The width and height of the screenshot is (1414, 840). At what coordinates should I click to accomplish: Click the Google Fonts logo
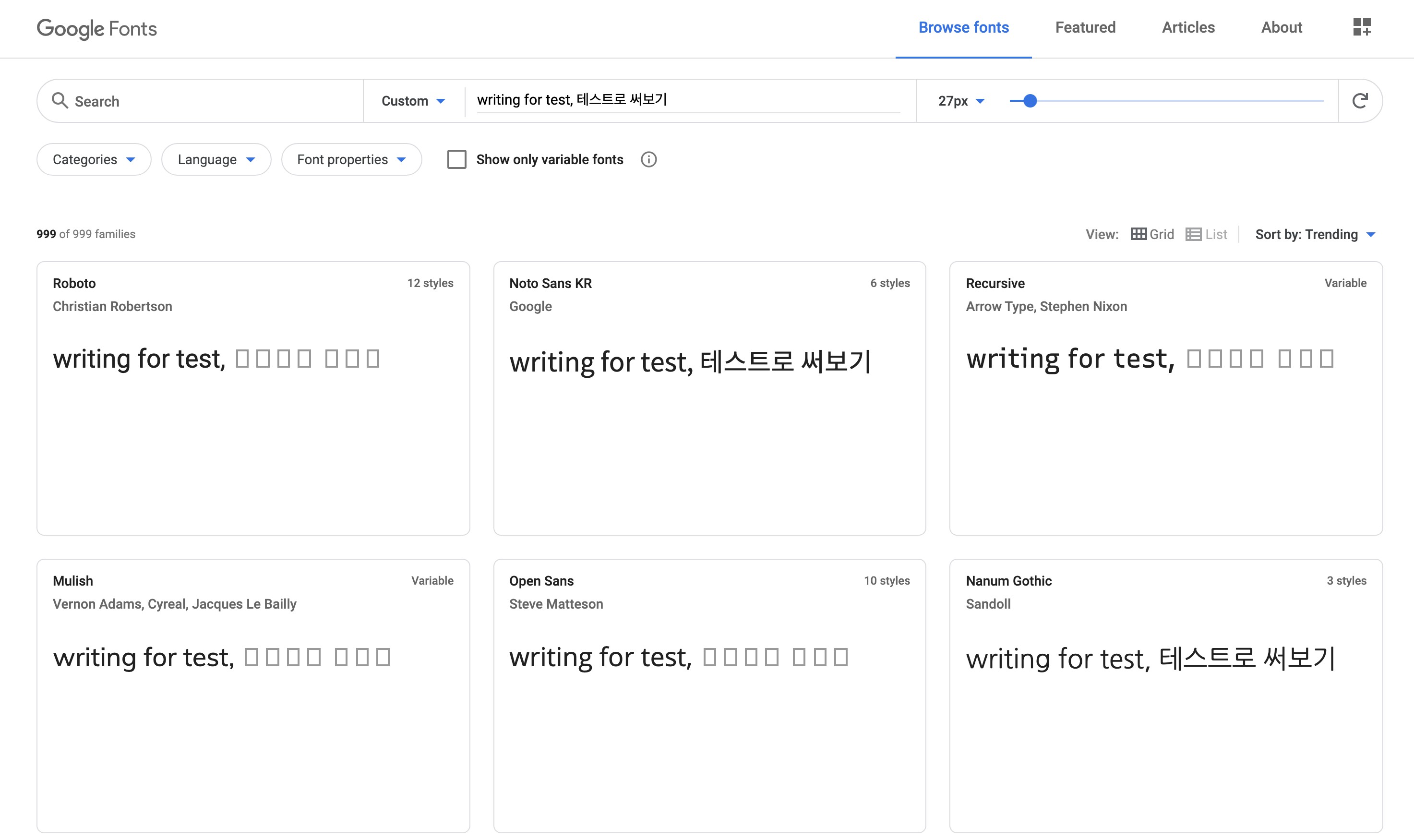coord(97,28)
